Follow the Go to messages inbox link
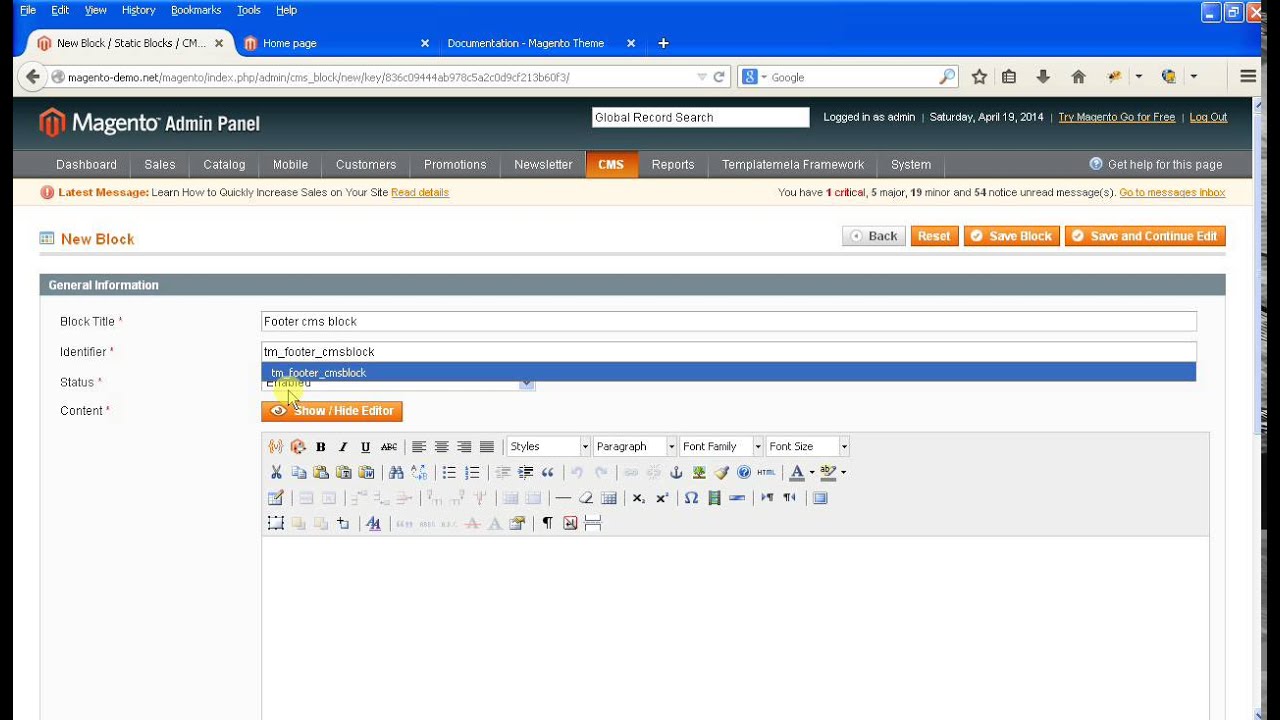The image size is (1280, 720). pyautogui.click(x=1172, y=192)
